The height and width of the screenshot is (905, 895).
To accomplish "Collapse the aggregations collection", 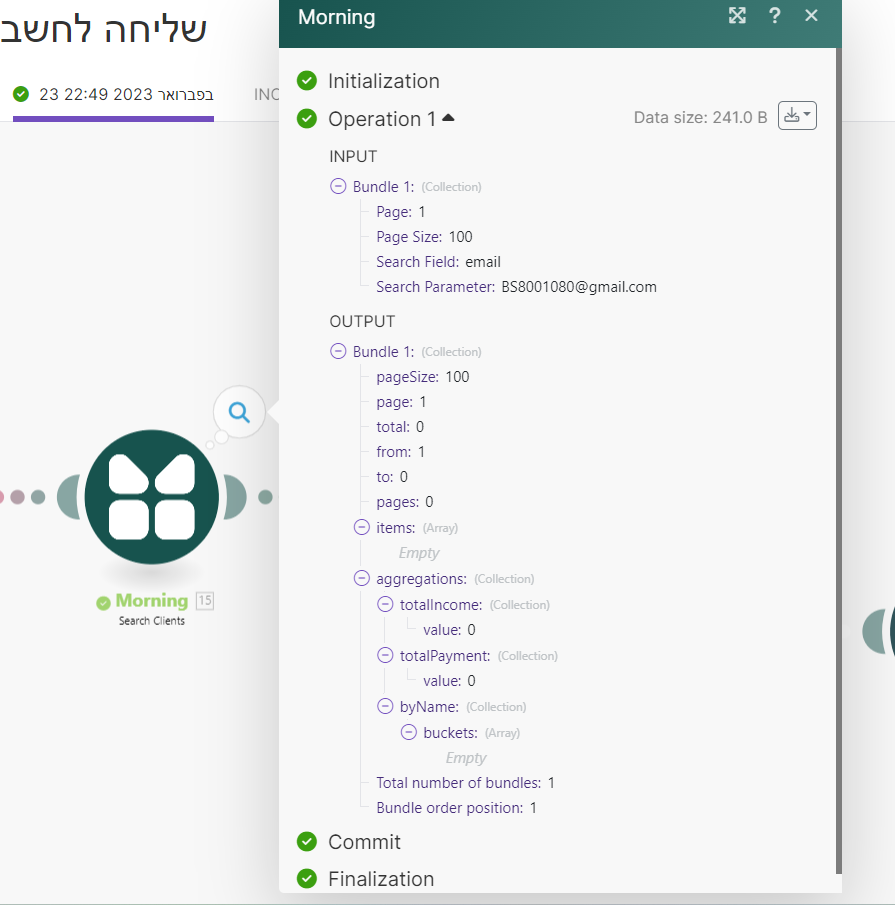I will click(362, 578).
